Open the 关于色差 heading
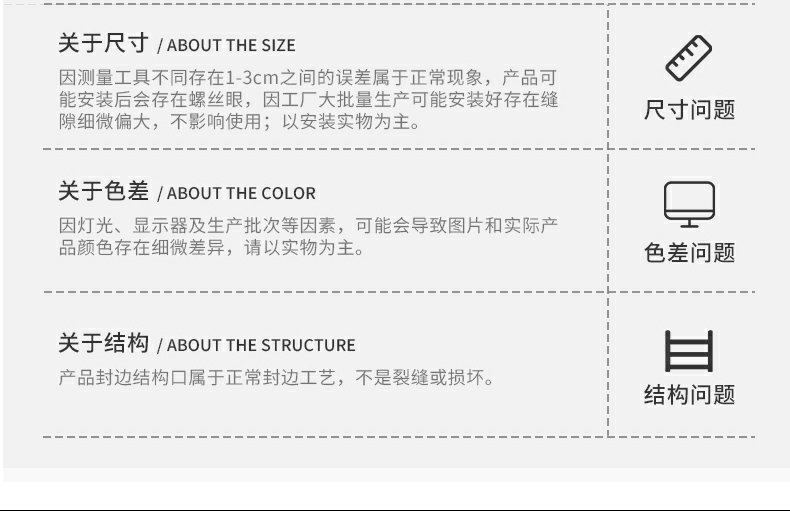The image size is (790, 511). coord(103,191)
